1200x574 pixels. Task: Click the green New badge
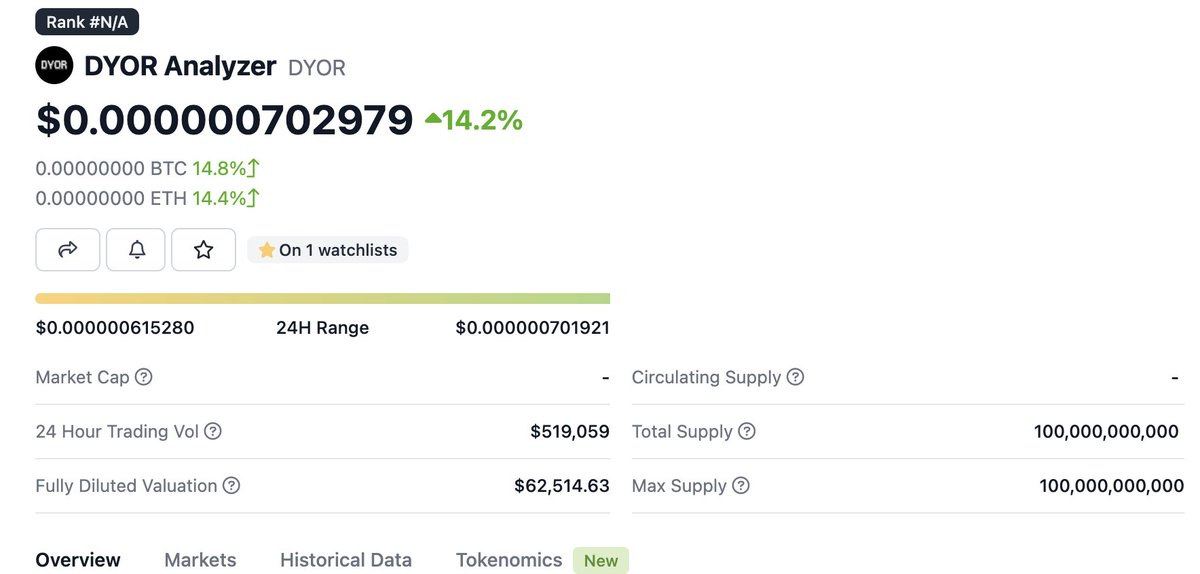[601, 560]
